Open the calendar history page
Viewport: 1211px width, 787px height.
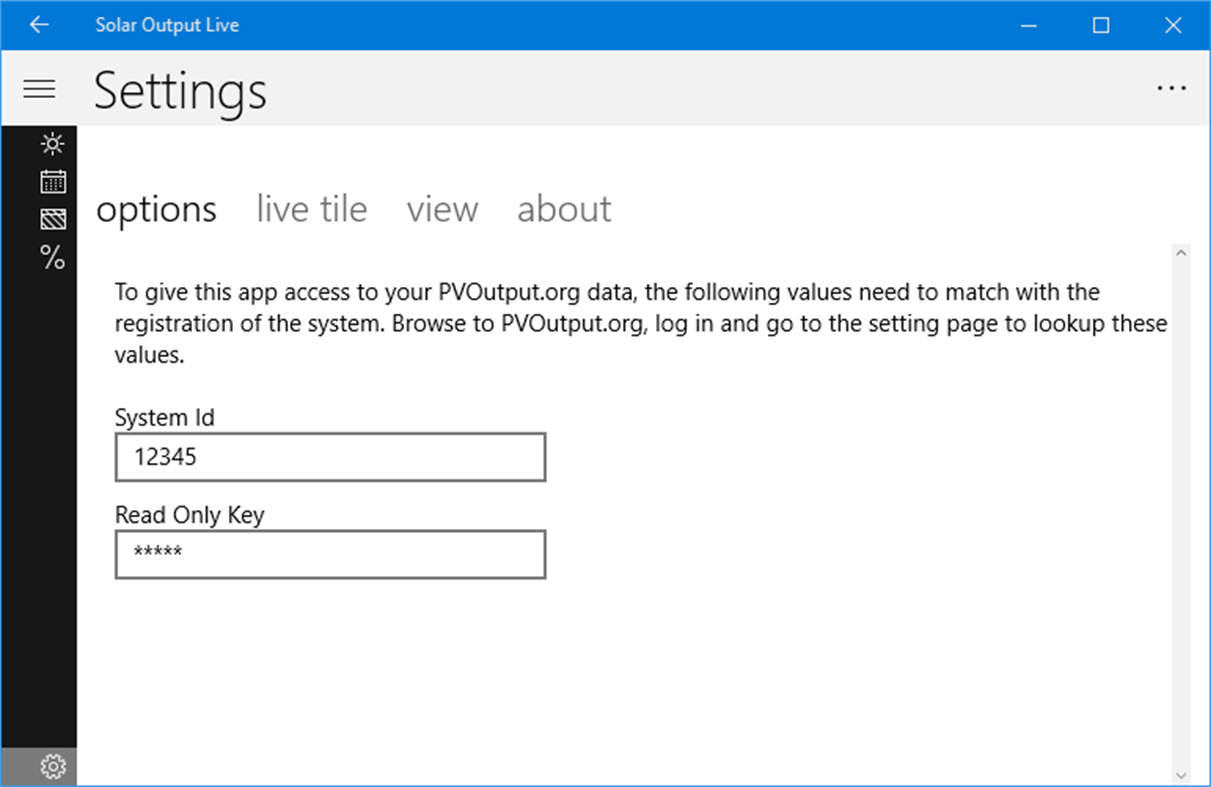point(53,182)
